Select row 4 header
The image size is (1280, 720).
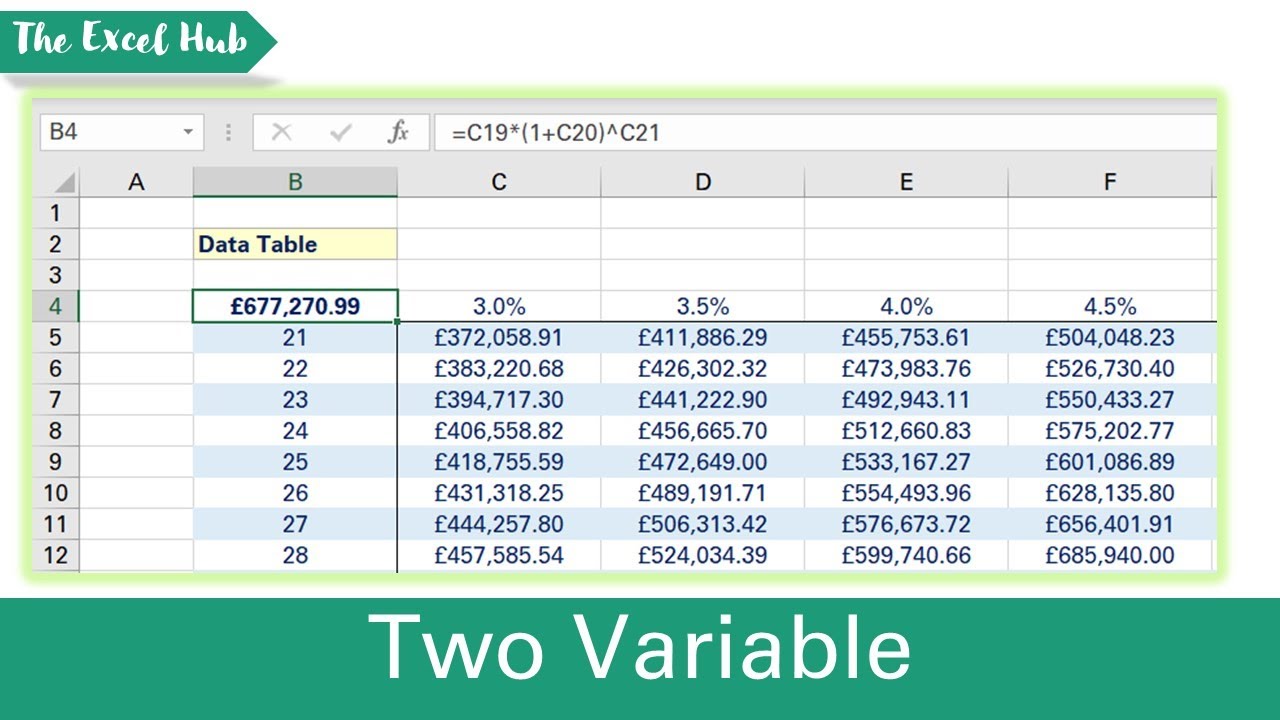tap(55, 306)
